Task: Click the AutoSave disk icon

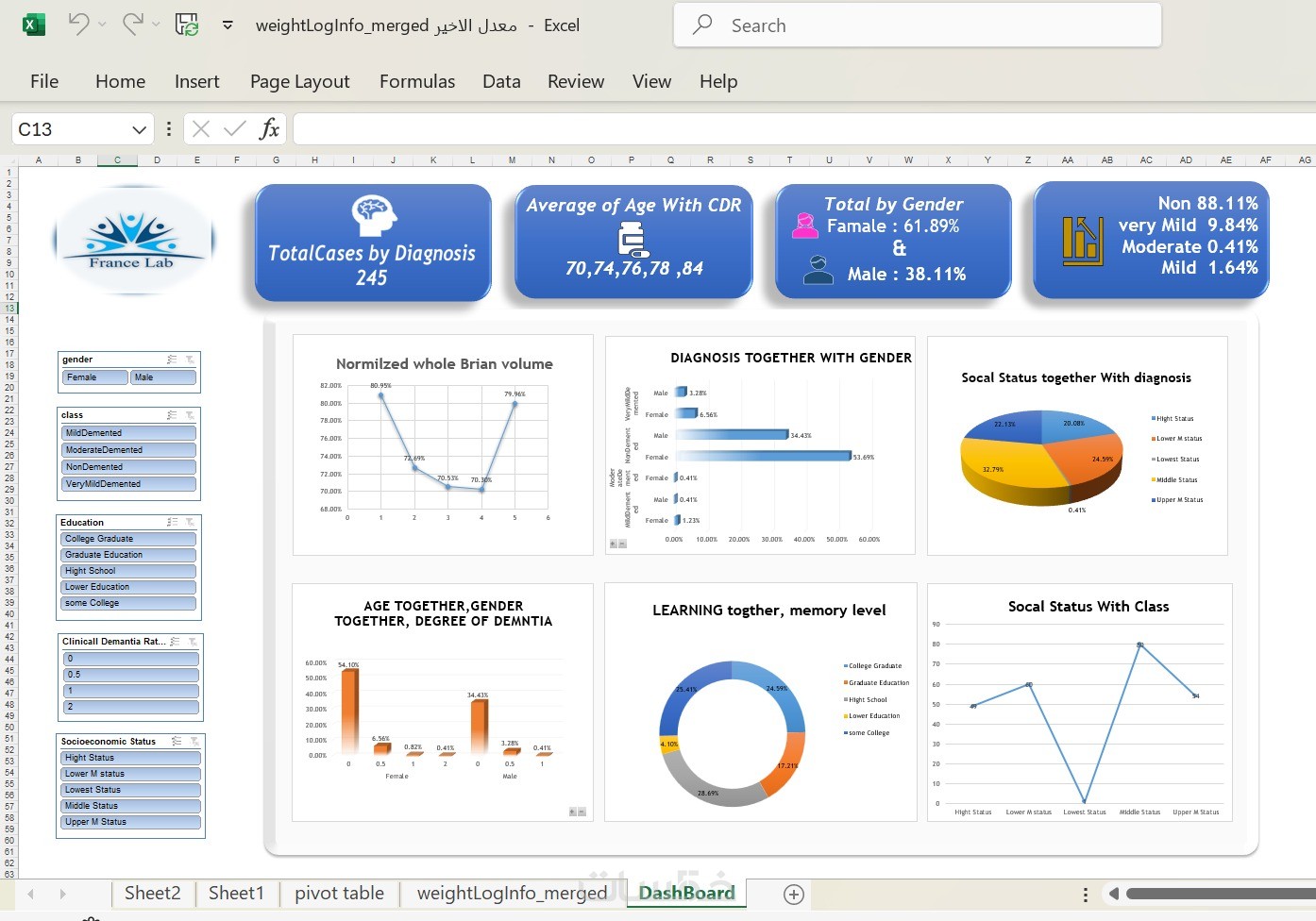Action: tap(187, 25)
